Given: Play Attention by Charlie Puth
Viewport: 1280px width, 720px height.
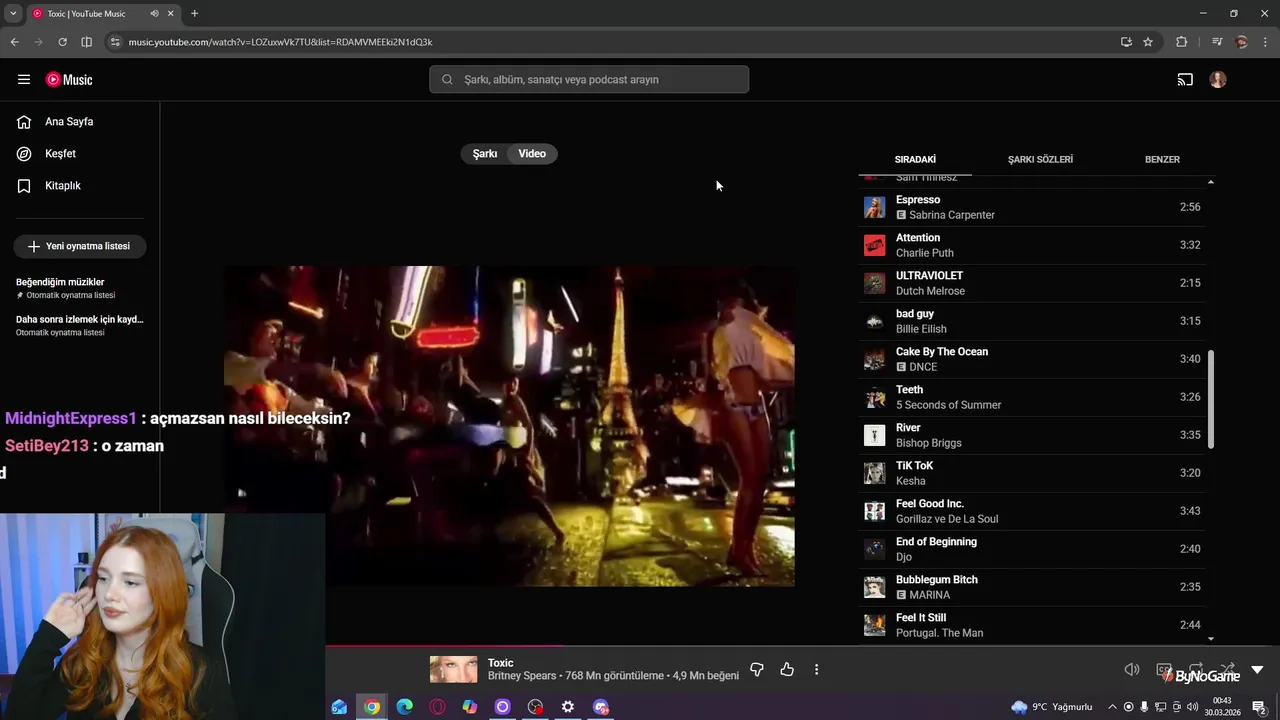Looking at the screenshot, I should (1034, 245).
